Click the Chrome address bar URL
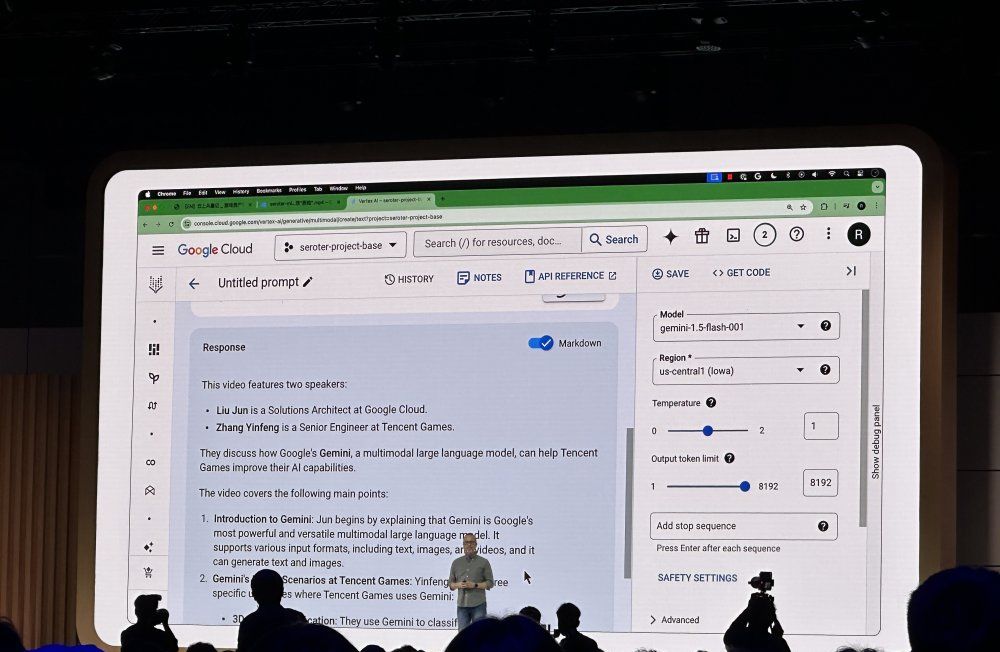Viewport: 1000px width, 652px height. 318,222
